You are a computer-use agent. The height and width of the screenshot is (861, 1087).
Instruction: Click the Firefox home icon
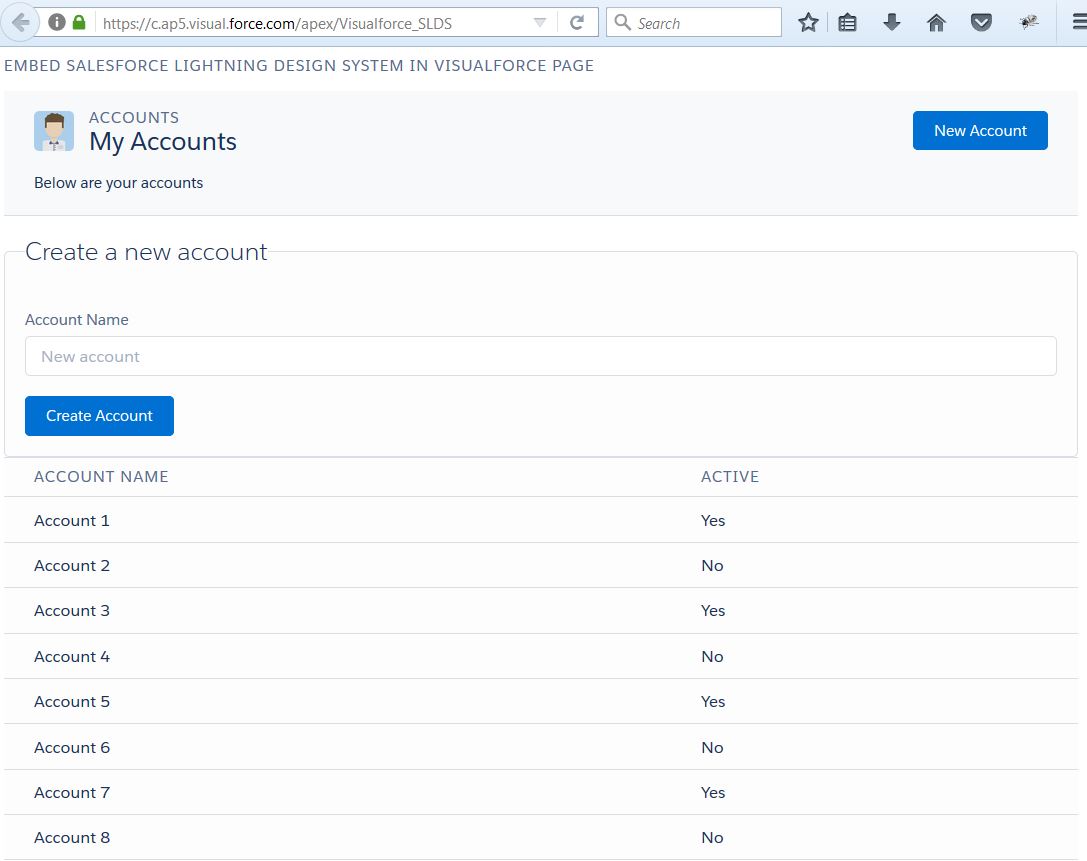pyautogui.click(x=936, y=21)
